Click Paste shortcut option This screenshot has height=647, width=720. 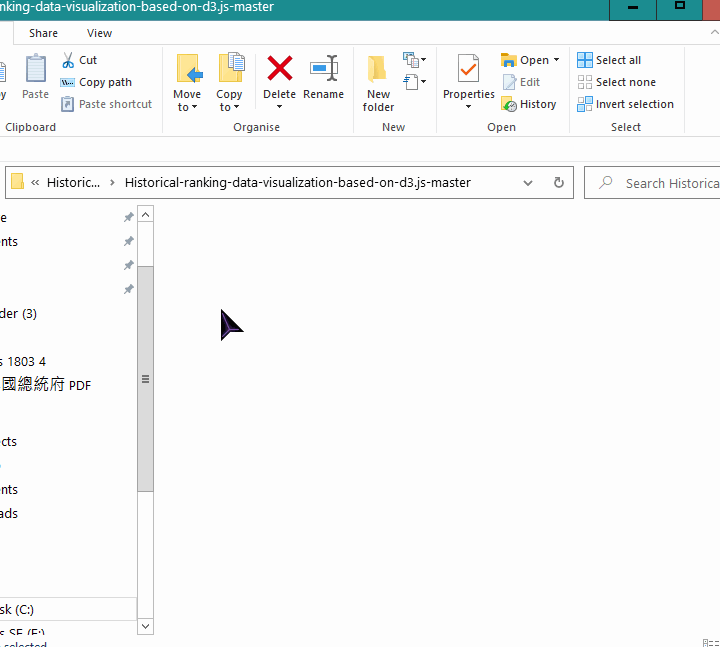click(x=106, y=104)
